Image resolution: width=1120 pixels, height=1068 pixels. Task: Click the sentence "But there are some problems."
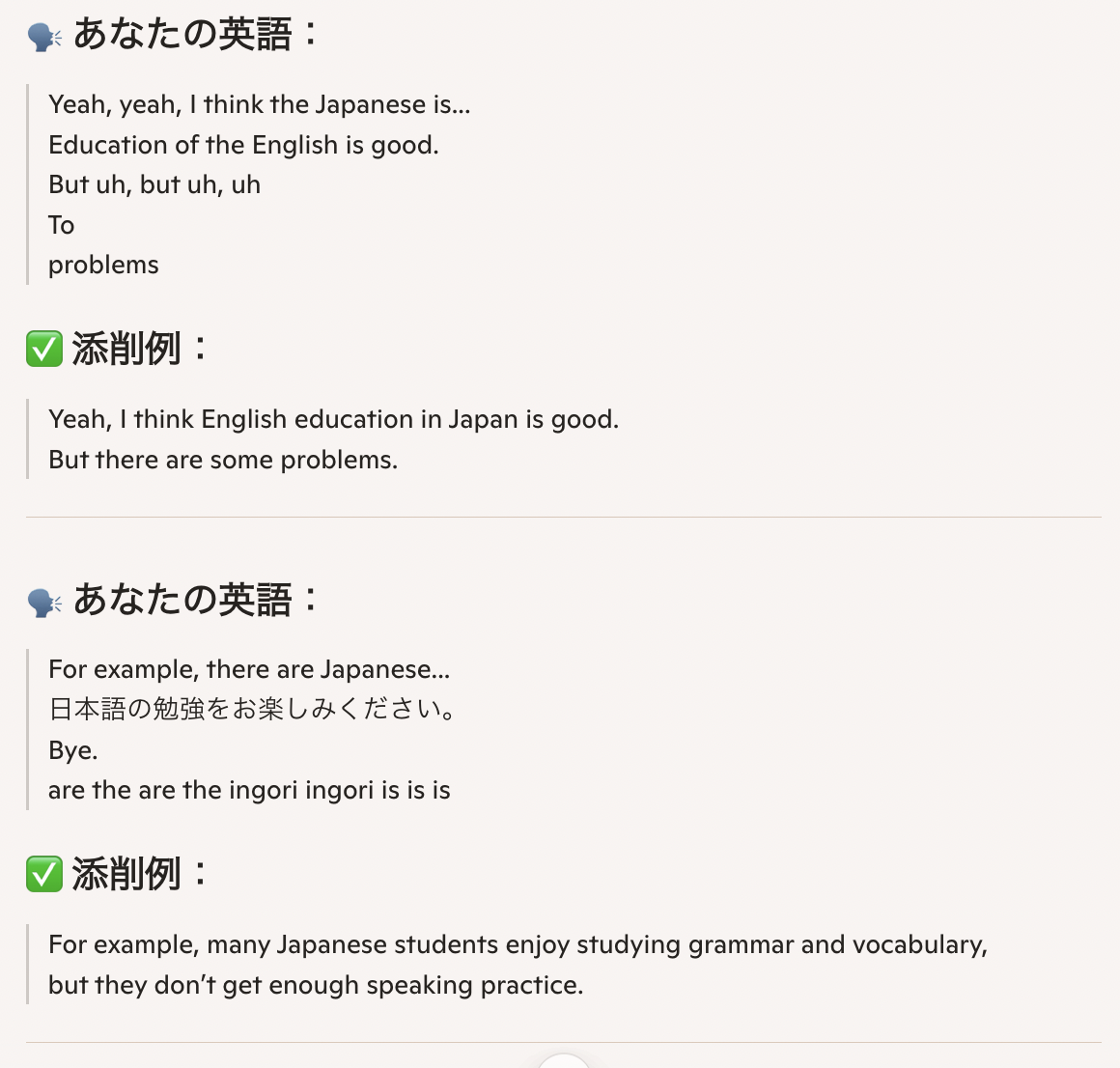click(223, 460)
